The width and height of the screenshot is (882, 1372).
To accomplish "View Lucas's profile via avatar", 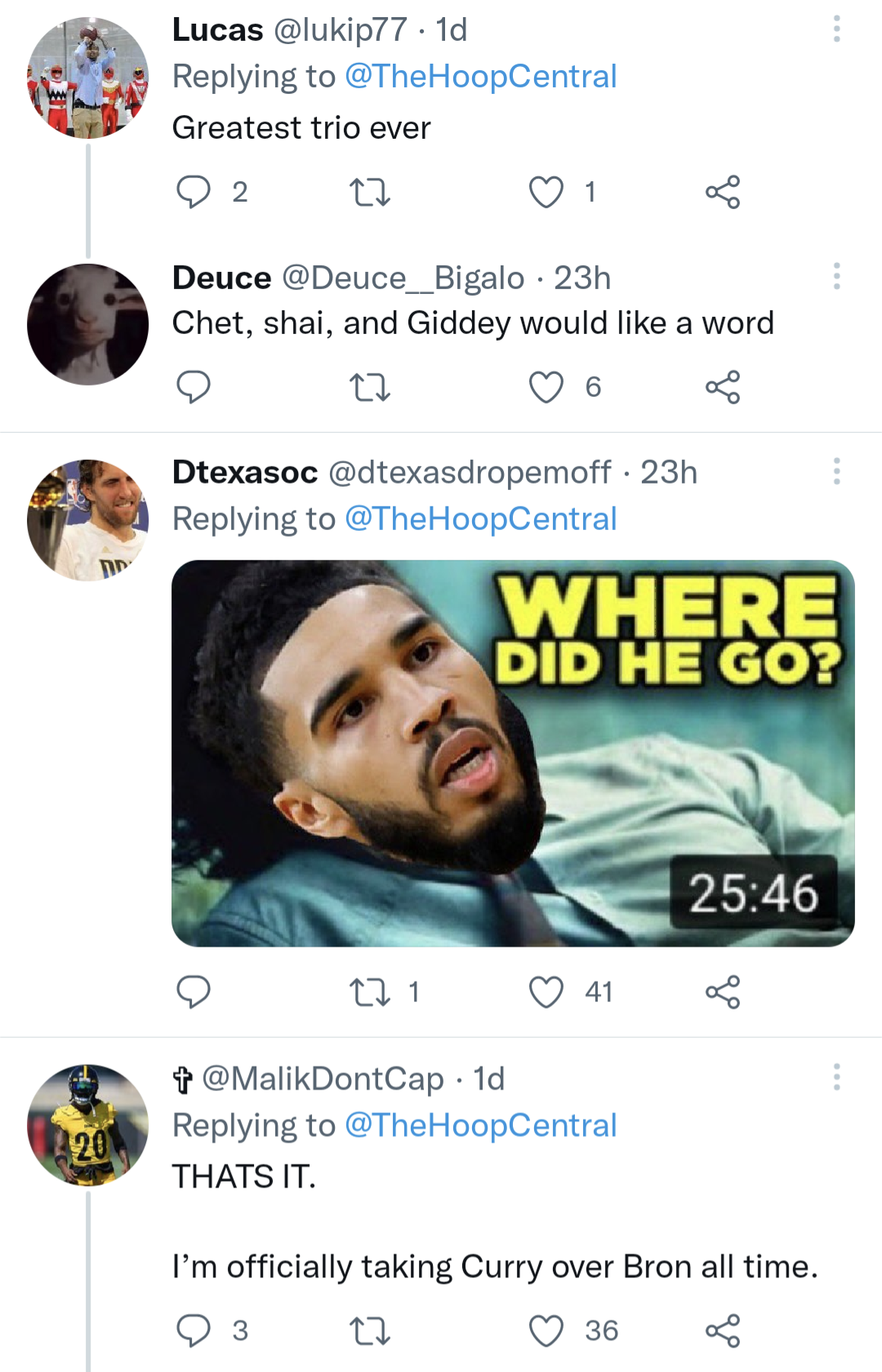I will point(88,78).
